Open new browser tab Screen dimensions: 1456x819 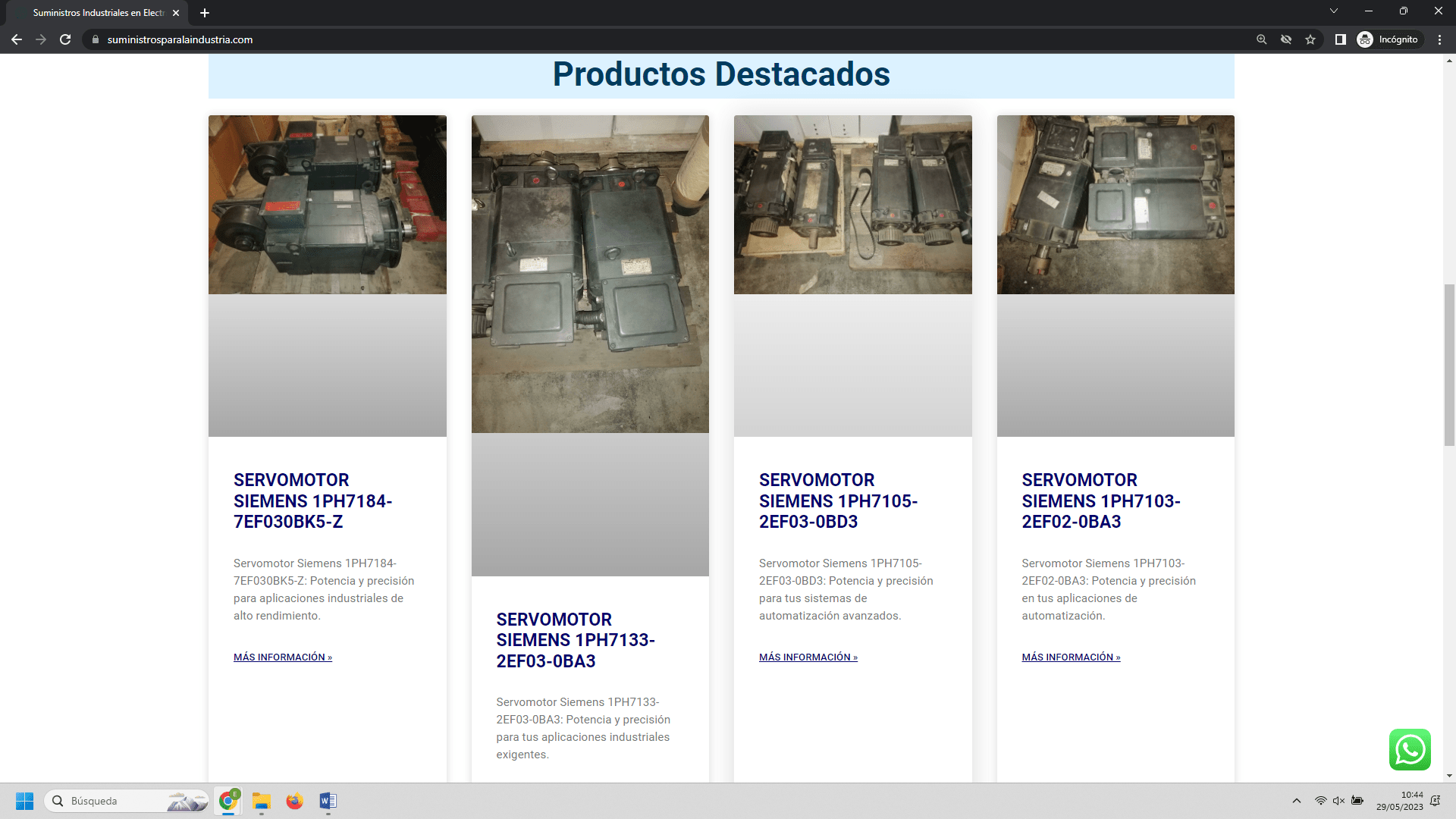pos(205,13)
